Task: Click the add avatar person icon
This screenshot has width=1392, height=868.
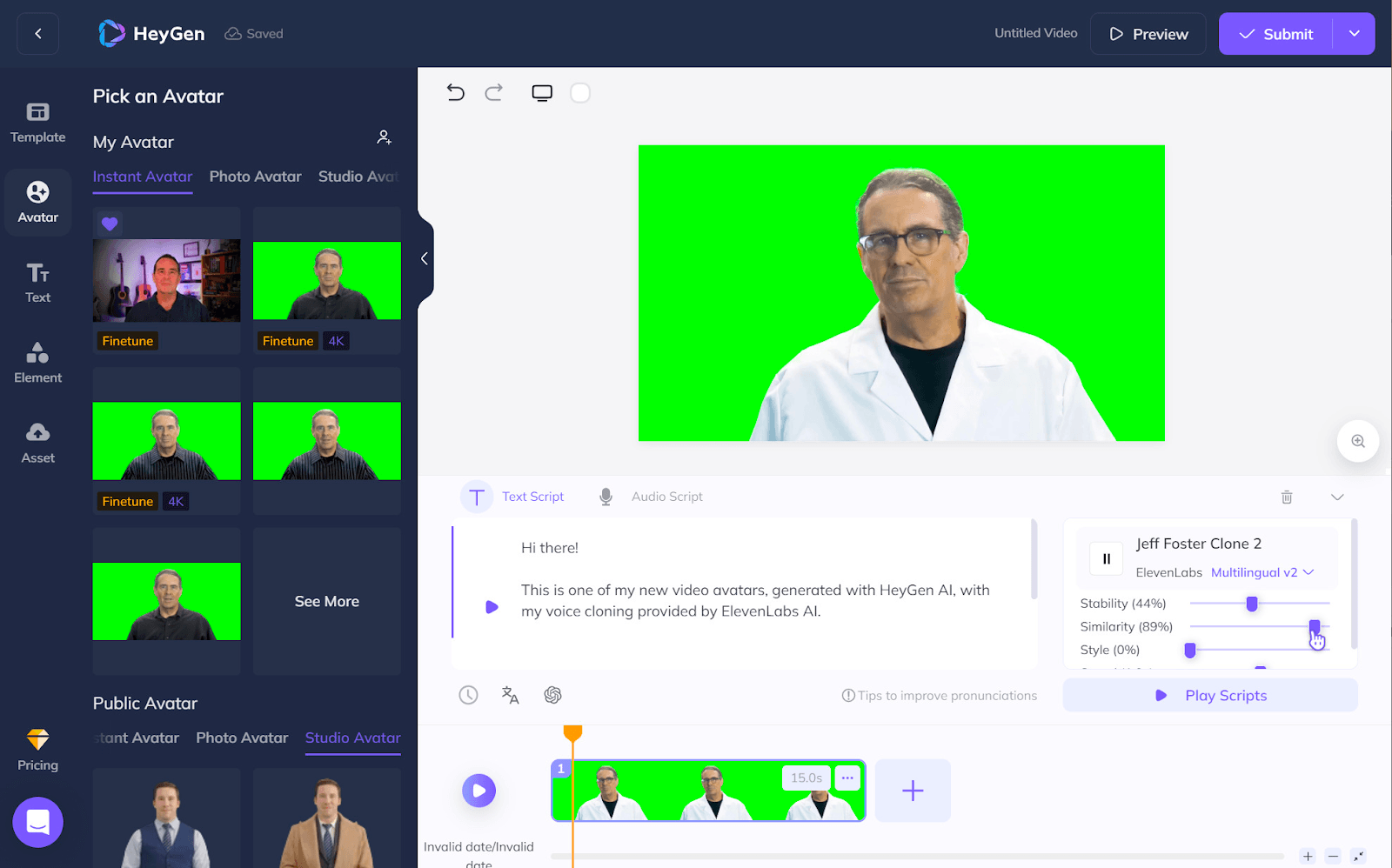Action: click(384, 137)
